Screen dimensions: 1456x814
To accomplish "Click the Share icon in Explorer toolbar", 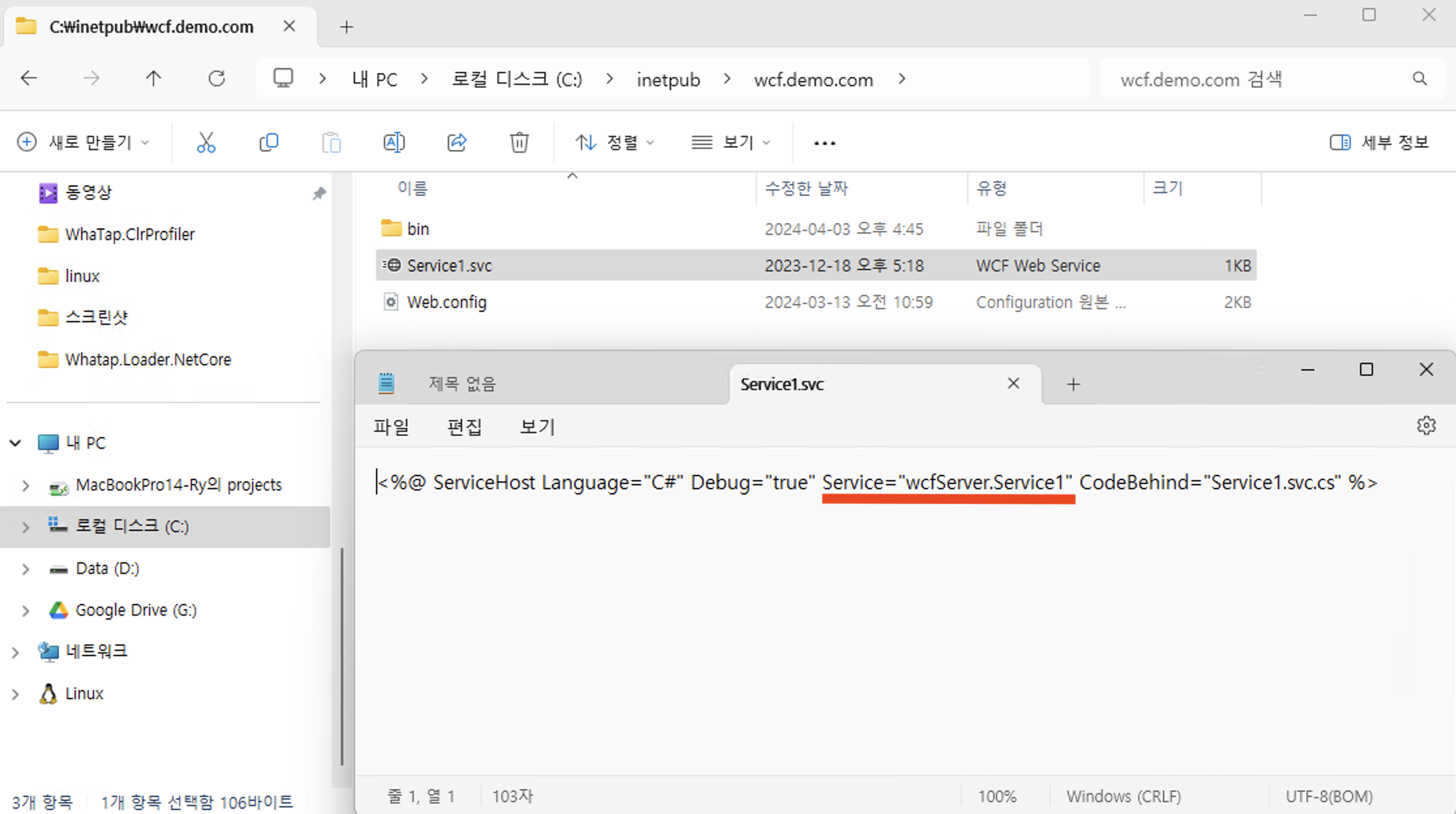I will (x=457, y=142).
